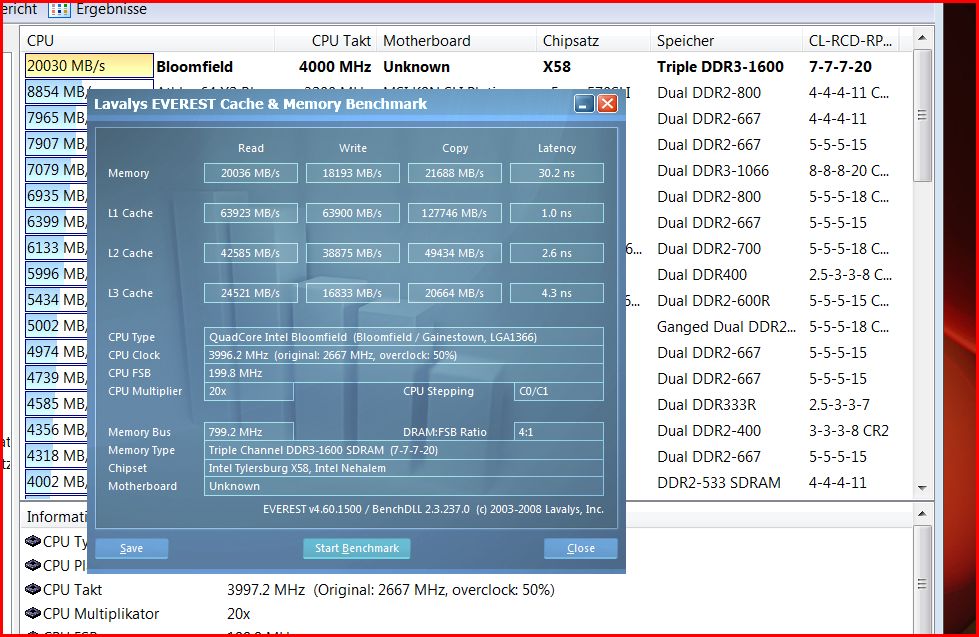This screenshot has height=637, width=979.
Task: Click Memory Write value 18193 MB/s
Action: click(x=352, y=173)
